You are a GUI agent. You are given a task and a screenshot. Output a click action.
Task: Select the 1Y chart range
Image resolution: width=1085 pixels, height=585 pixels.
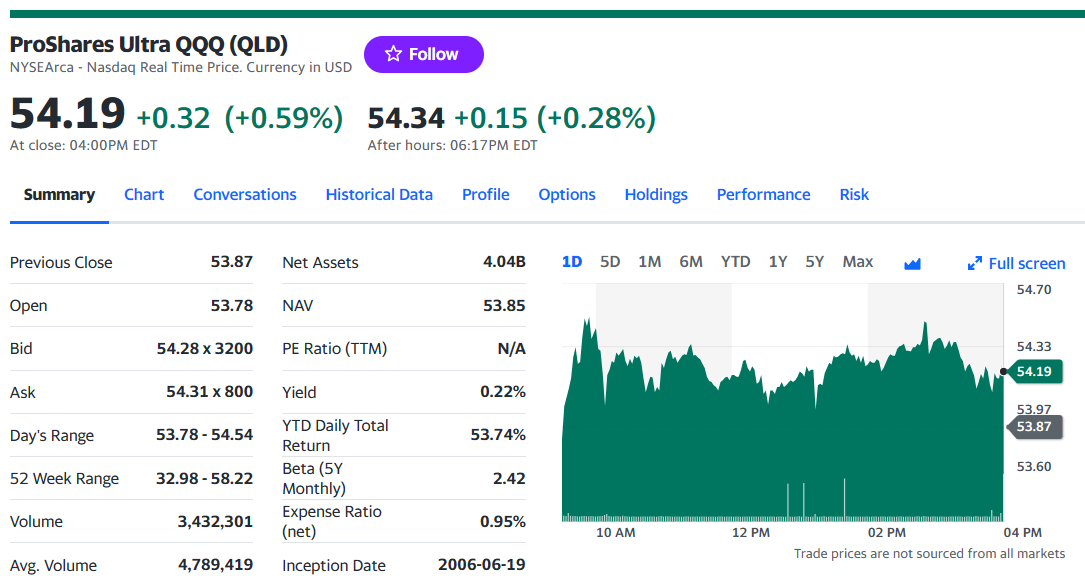pyautogui.click(x=778, y=262)
